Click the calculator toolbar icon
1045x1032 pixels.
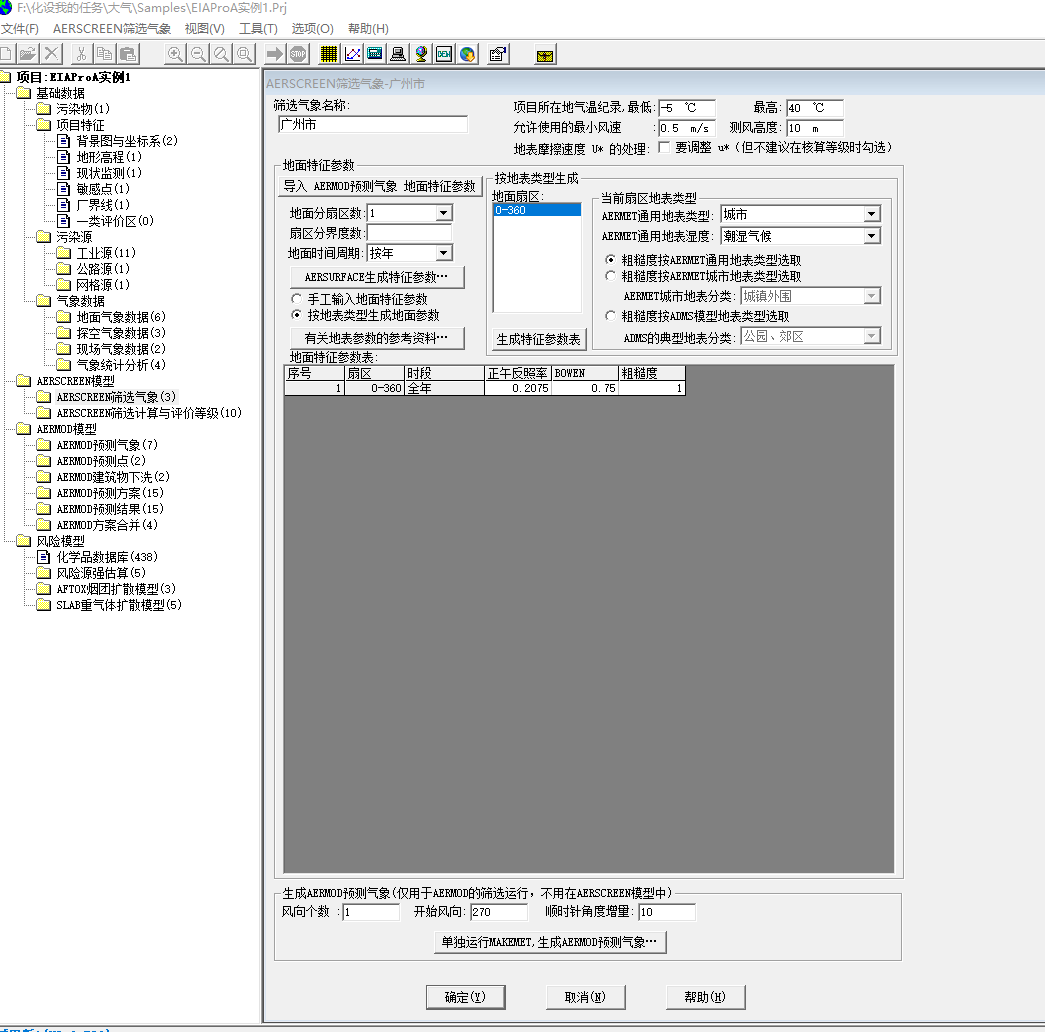coord(375,54)
